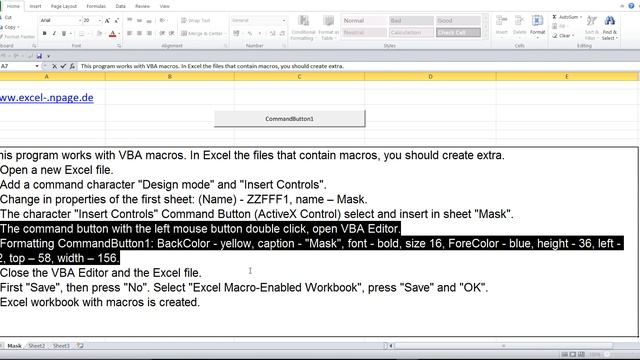Click the Save icon in quick access toolbar
This screenshot has width=640, height=360.
39,56
